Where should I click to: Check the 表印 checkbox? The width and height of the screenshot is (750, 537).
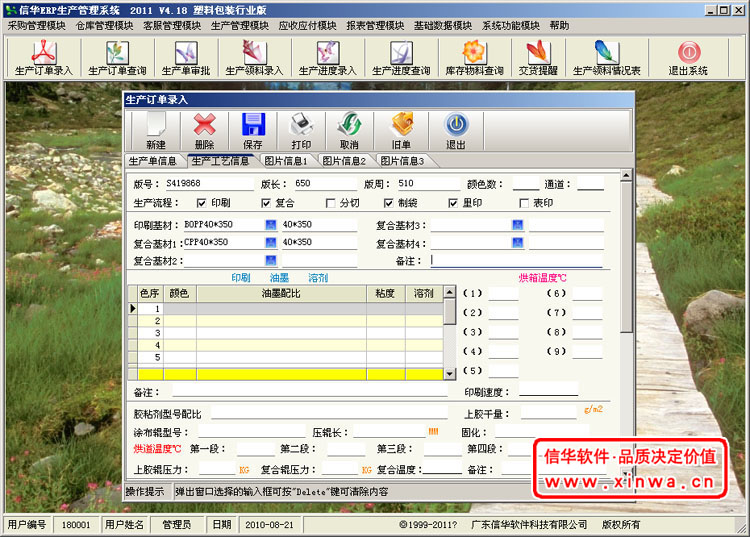(x=524, y=203)
